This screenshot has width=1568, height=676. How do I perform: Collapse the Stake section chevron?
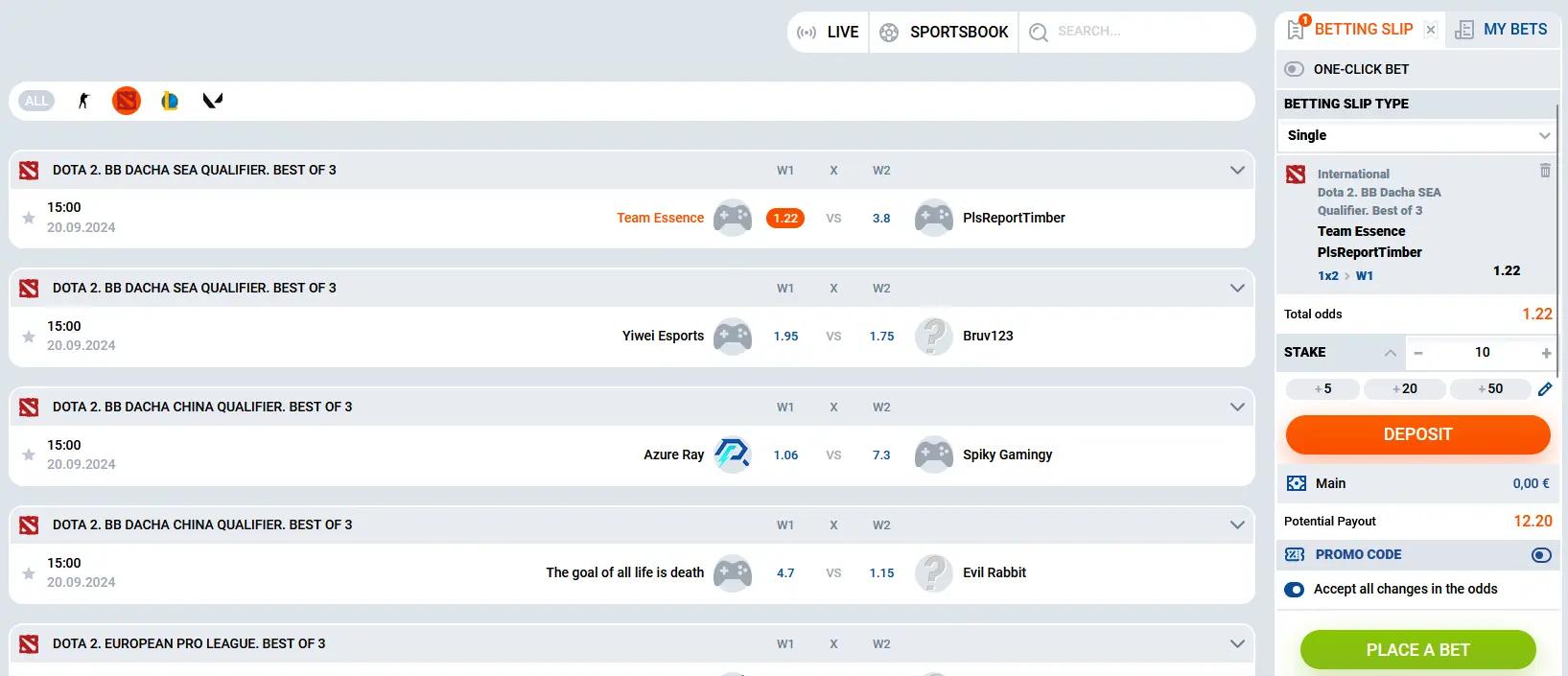point(1390,353)
